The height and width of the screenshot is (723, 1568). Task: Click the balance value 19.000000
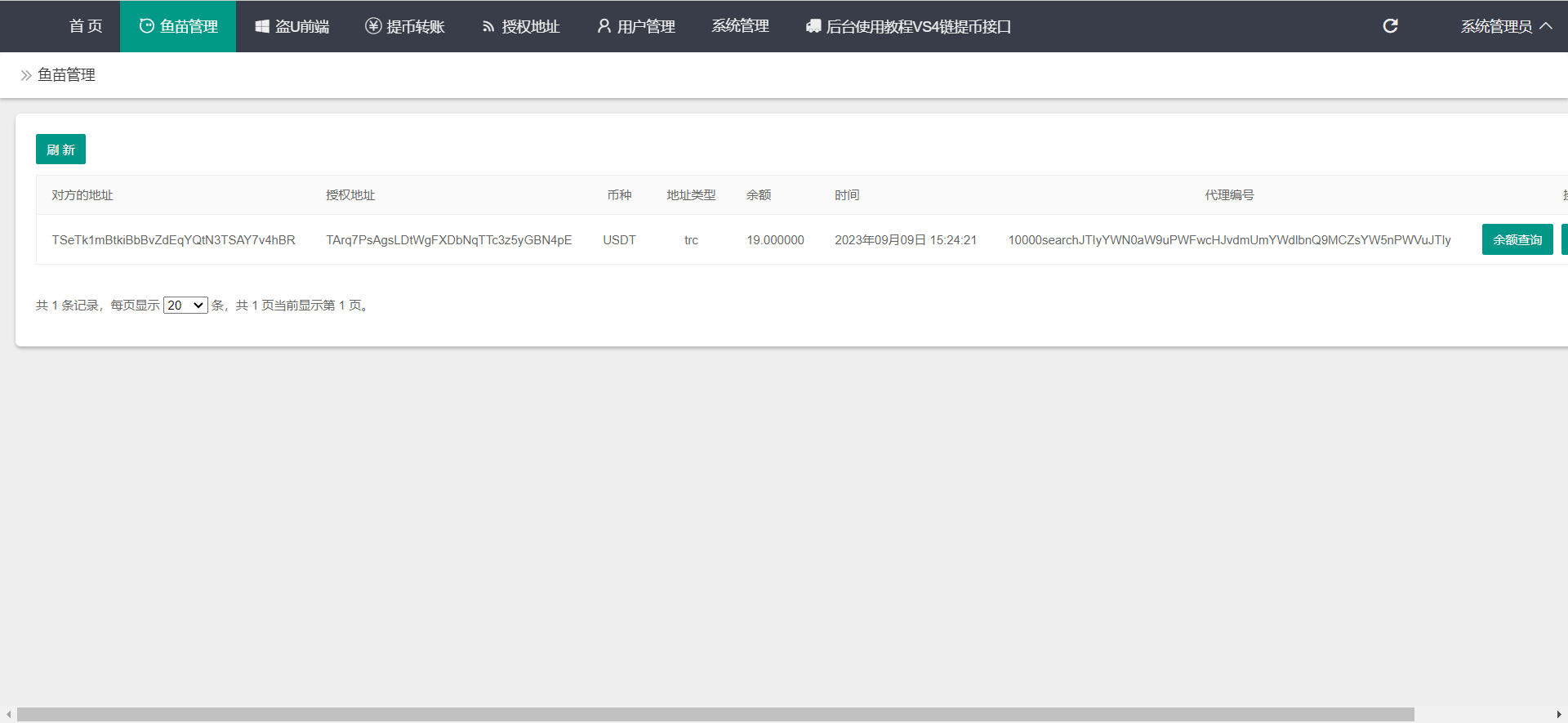coord(775,240)
